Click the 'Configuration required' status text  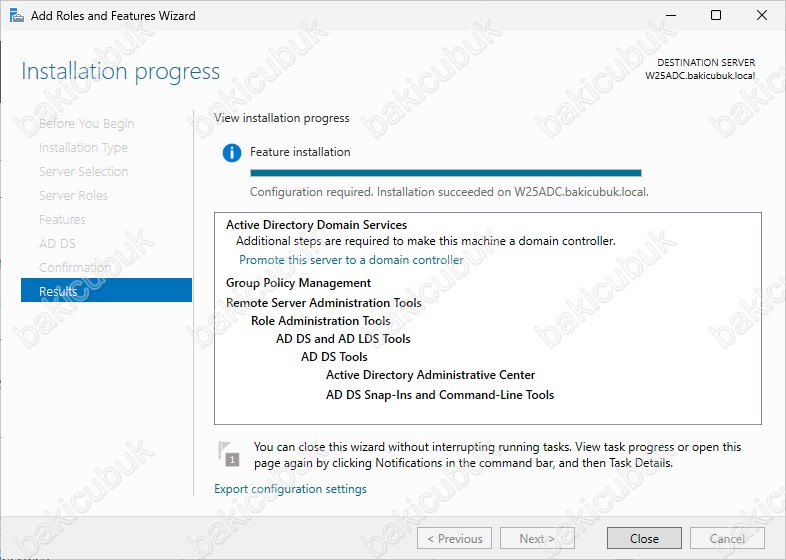(449, 192)
